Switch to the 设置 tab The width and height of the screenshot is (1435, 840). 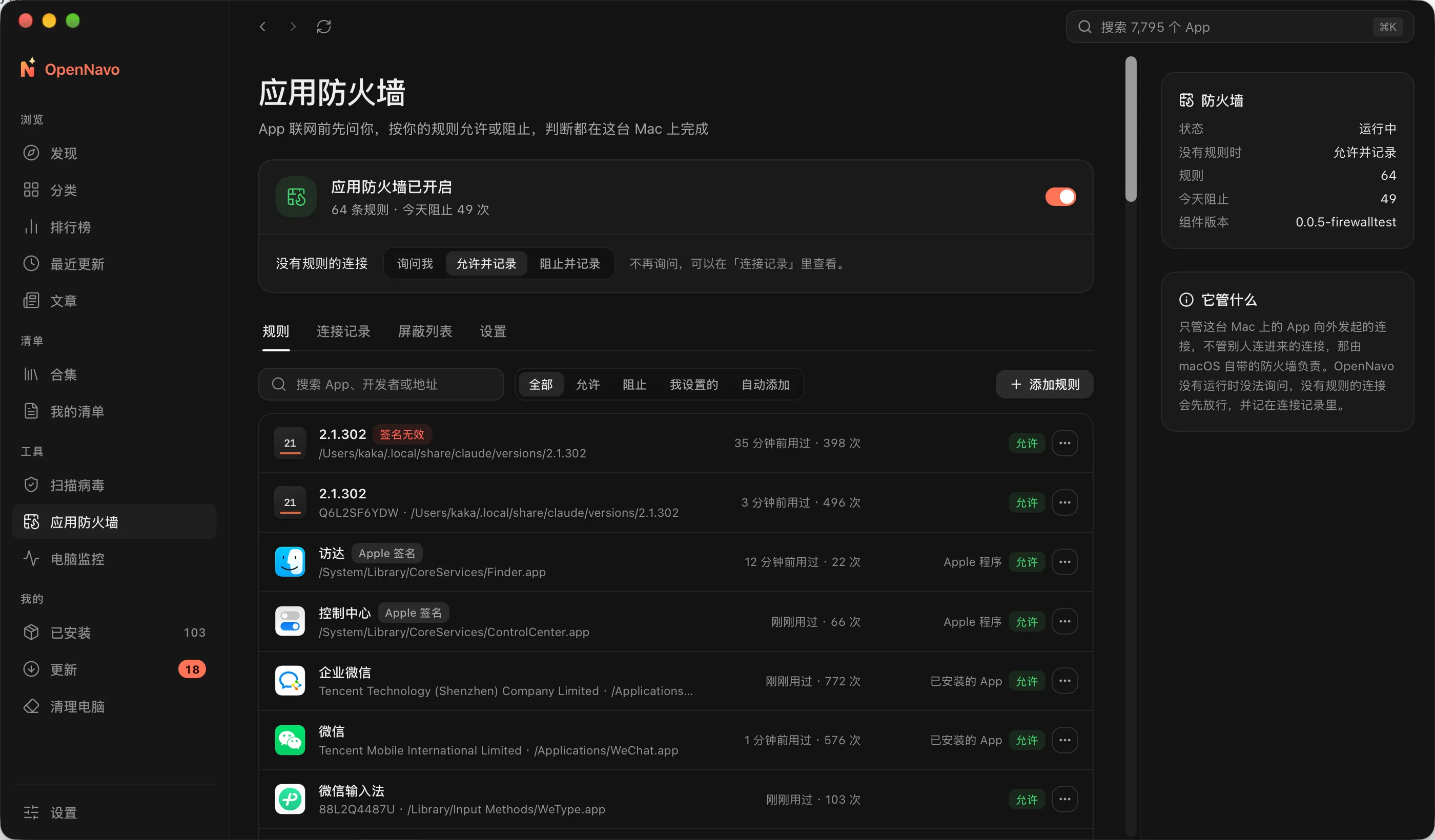pos(493,331)
